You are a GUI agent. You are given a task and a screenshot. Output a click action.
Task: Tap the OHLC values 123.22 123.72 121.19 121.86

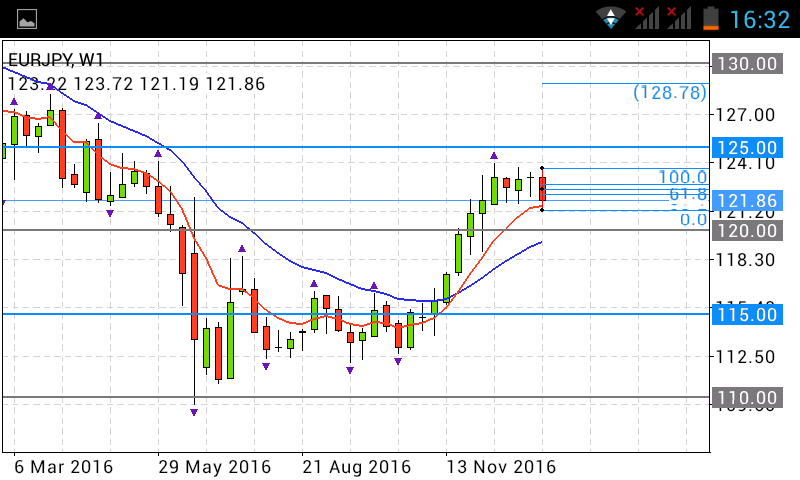coord(136,84)
